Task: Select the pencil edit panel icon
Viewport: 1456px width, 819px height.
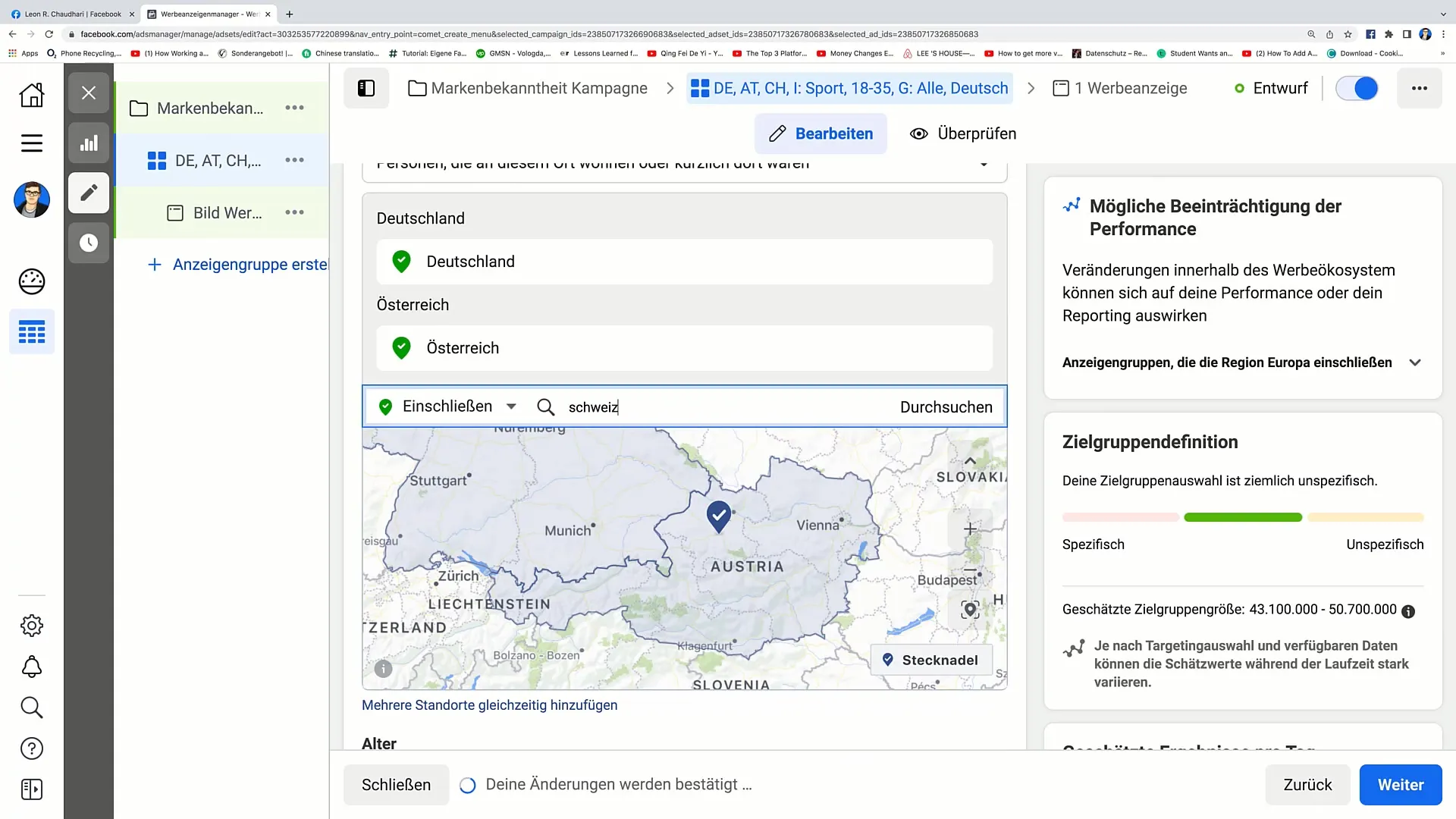Action: tap(89, 193)
